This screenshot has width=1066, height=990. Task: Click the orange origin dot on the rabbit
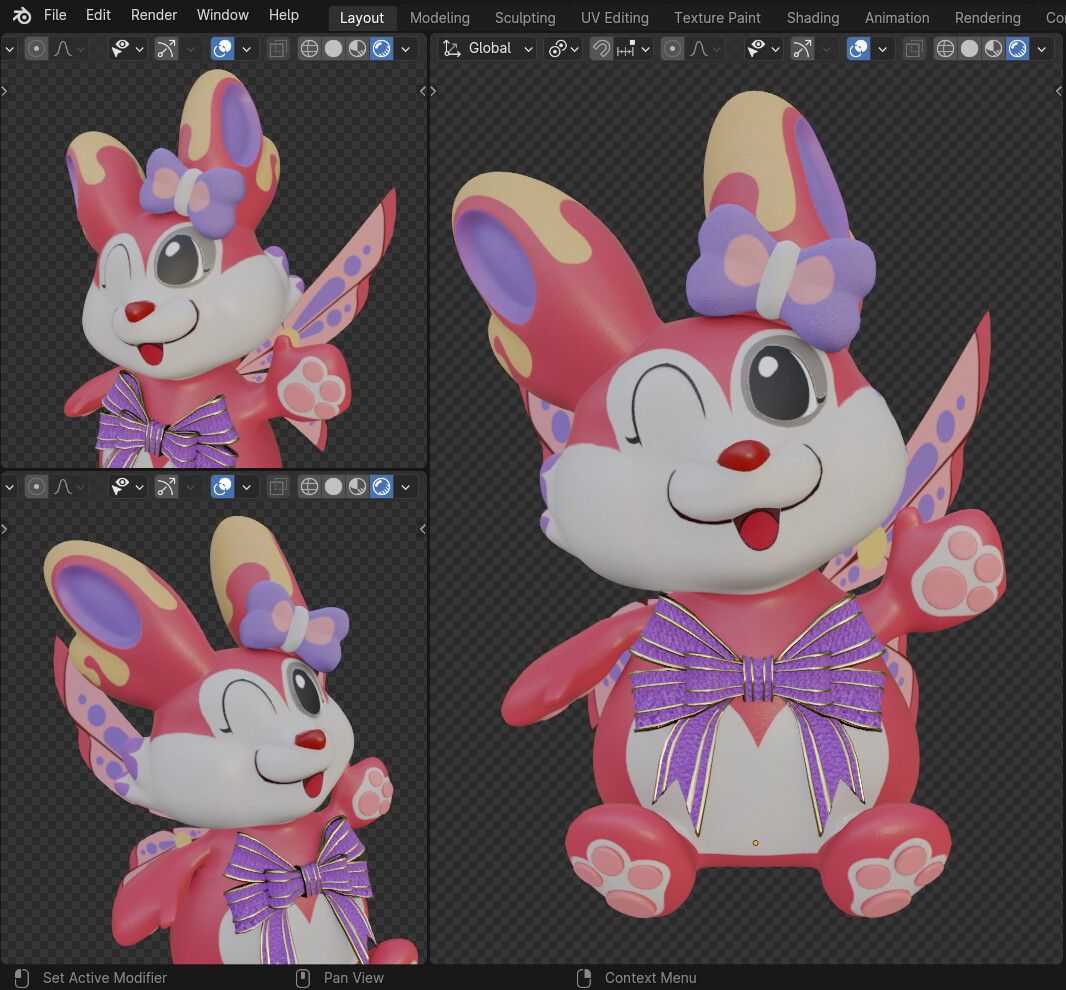point(754,843)
